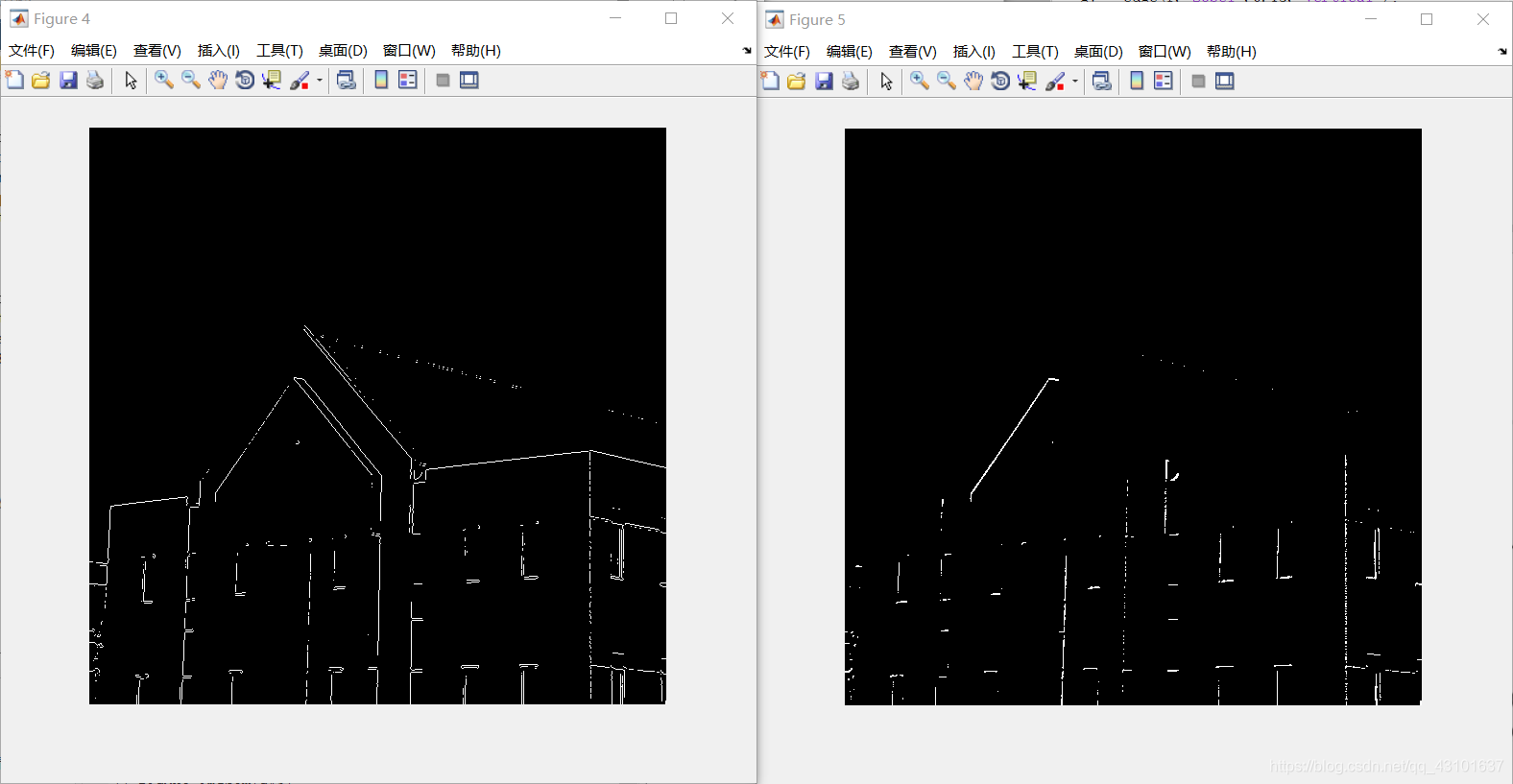
Task: Open 文件(F) menu in Figure 5
Action: click(x=787, y=52)
